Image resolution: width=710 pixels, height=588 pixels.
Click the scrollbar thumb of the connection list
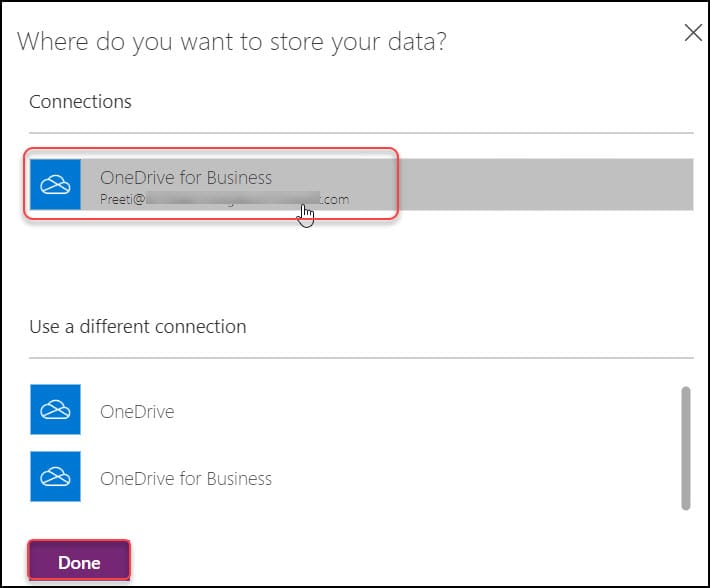(686, 448)
